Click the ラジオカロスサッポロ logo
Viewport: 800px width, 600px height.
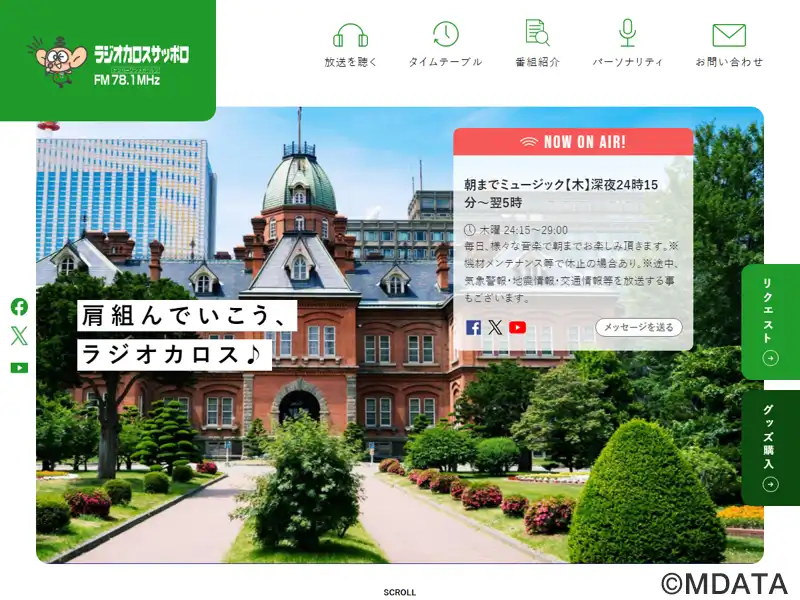[x=108, y=61]
